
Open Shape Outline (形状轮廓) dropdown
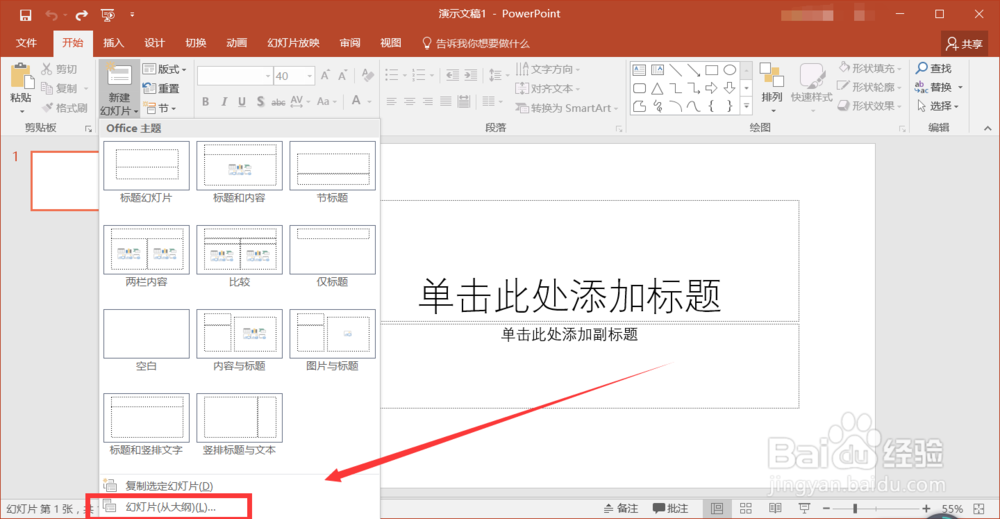(870, 87)
